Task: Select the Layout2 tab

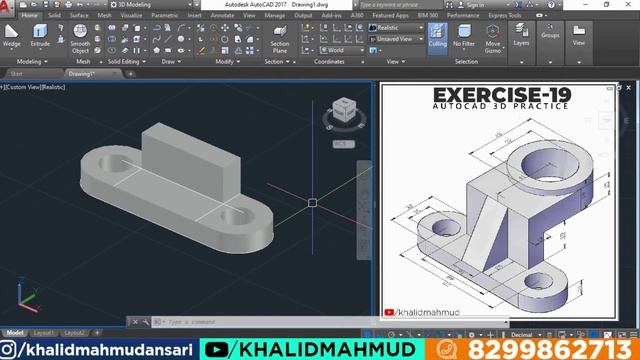Action: [74, 333]
